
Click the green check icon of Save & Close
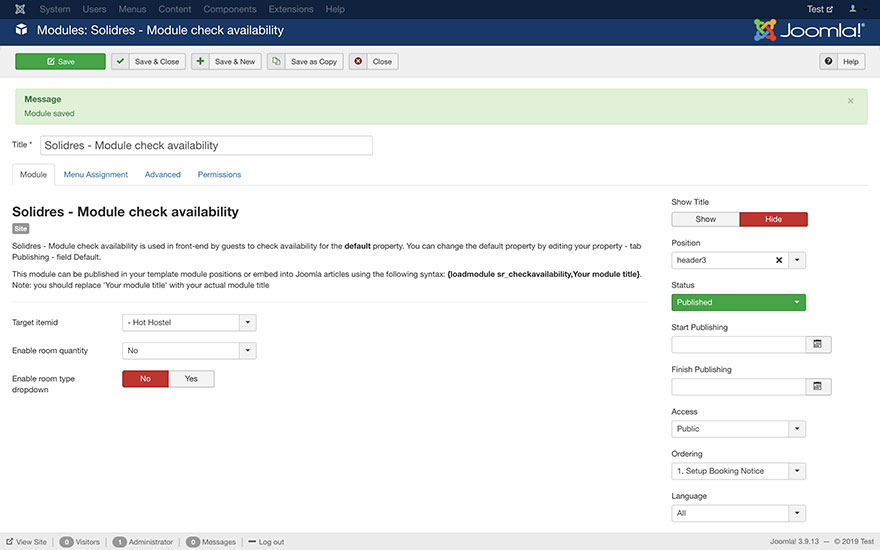point(120,61)
